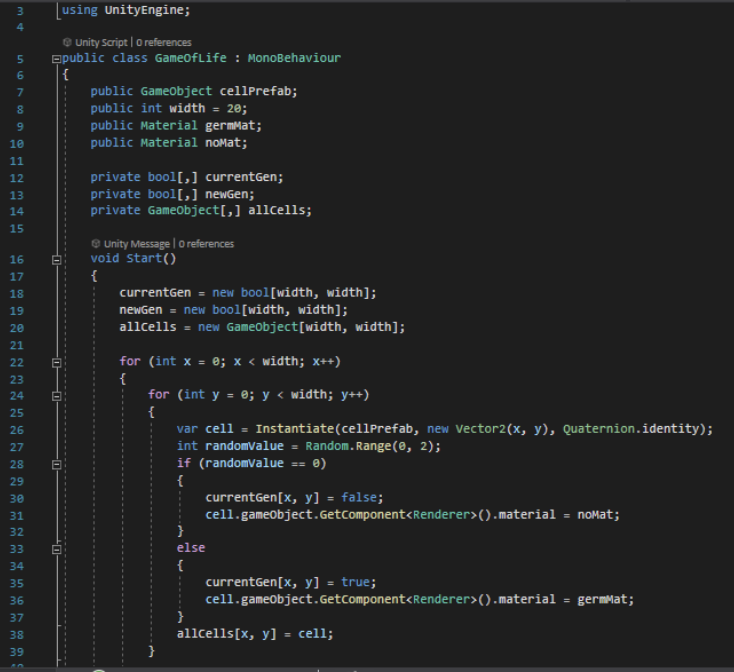Image resolution: width=734 pixels, height=672 pixels.
Task: Open '0 references' CodeLens above class GameOfLife
Action: (x=164, y=43)
